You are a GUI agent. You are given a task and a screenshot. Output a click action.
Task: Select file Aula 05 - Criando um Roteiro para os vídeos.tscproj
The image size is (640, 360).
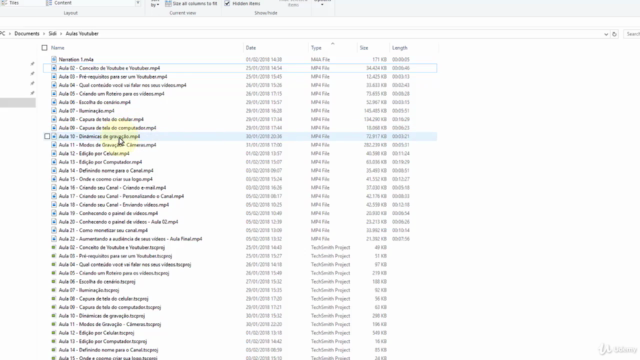[x=114, y=273]
